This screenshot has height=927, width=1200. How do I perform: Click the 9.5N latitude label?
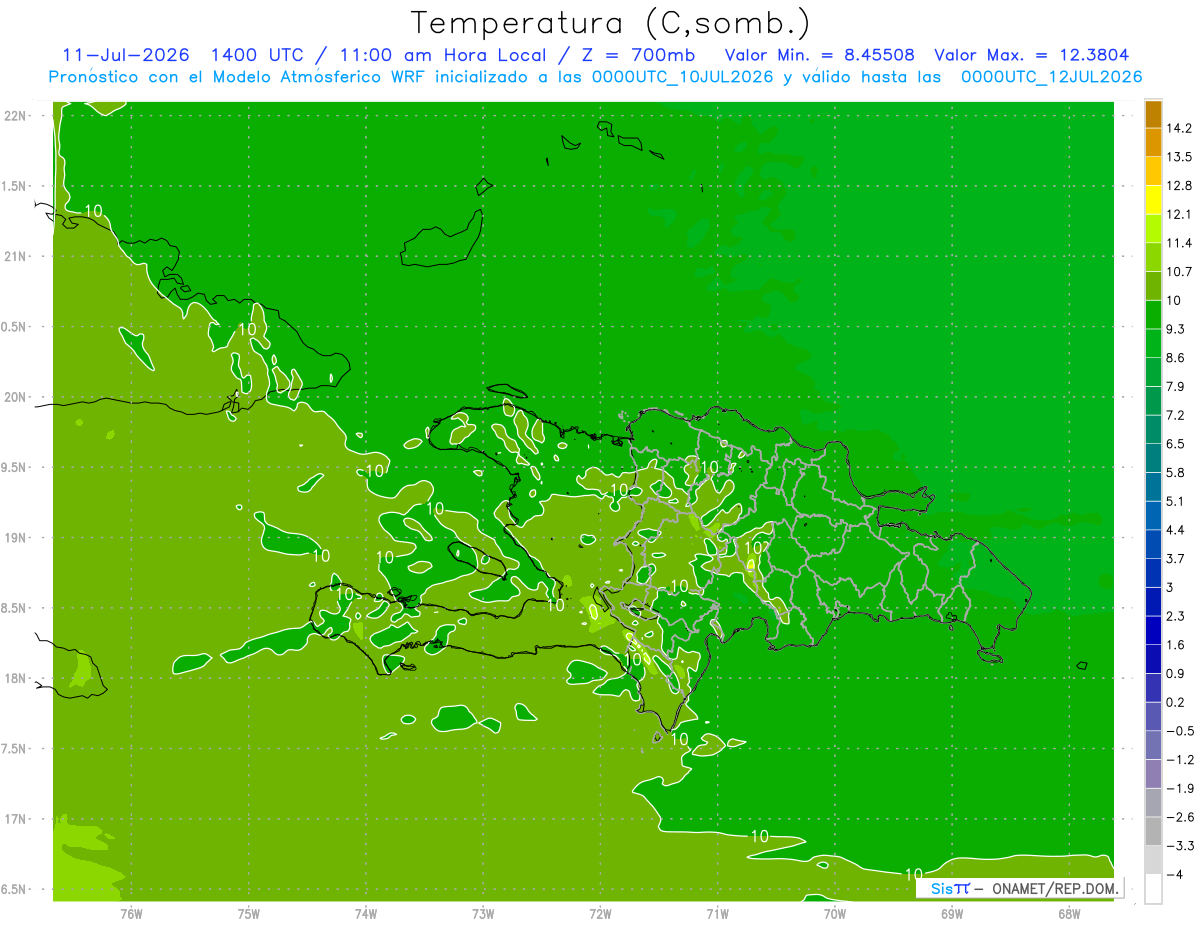[15, 467]
